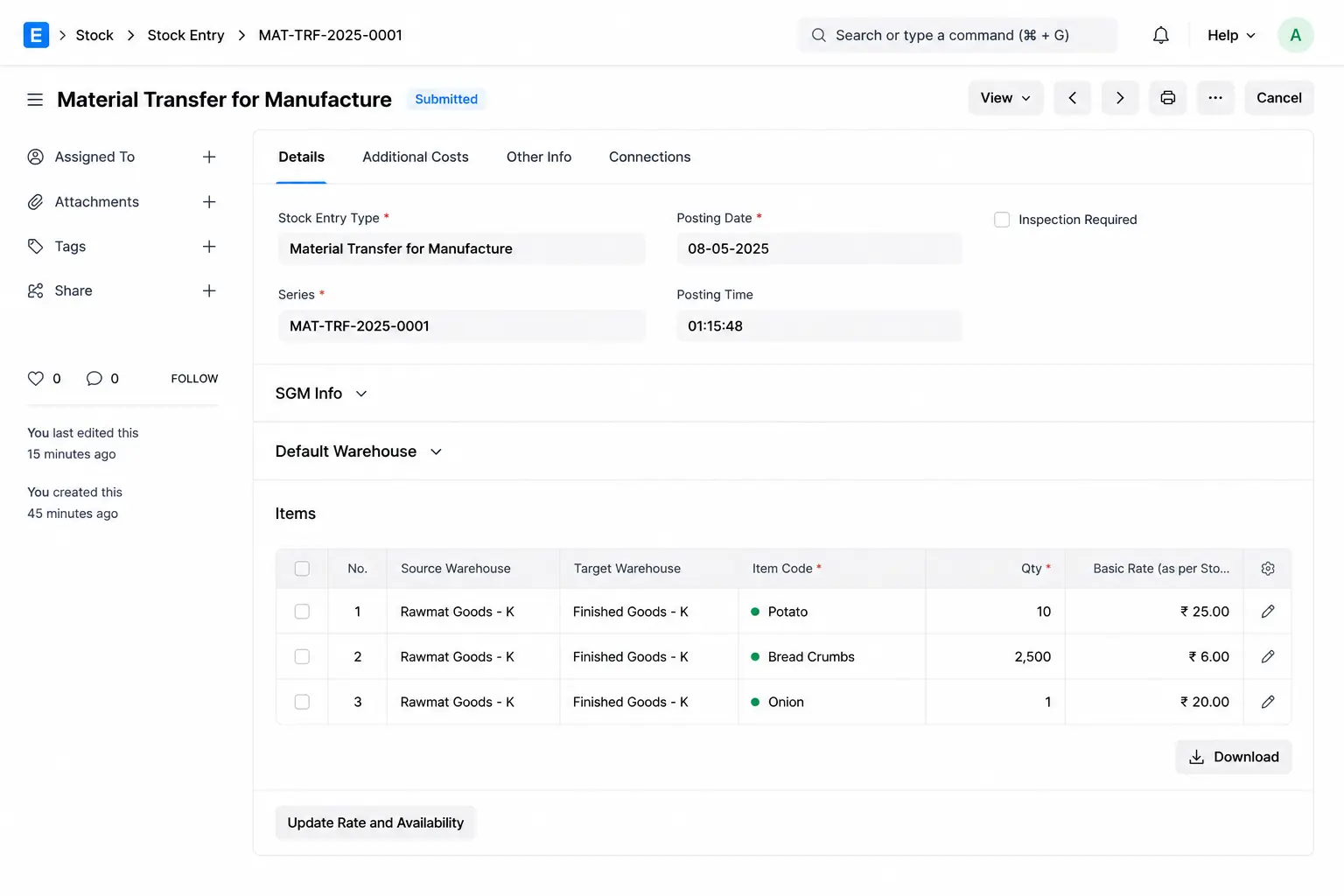Click the ₹ 25.00 basic rate cell
The height and width of the screenshot is (896, 1344).
pyautogui.click(x=1154, y=612)
